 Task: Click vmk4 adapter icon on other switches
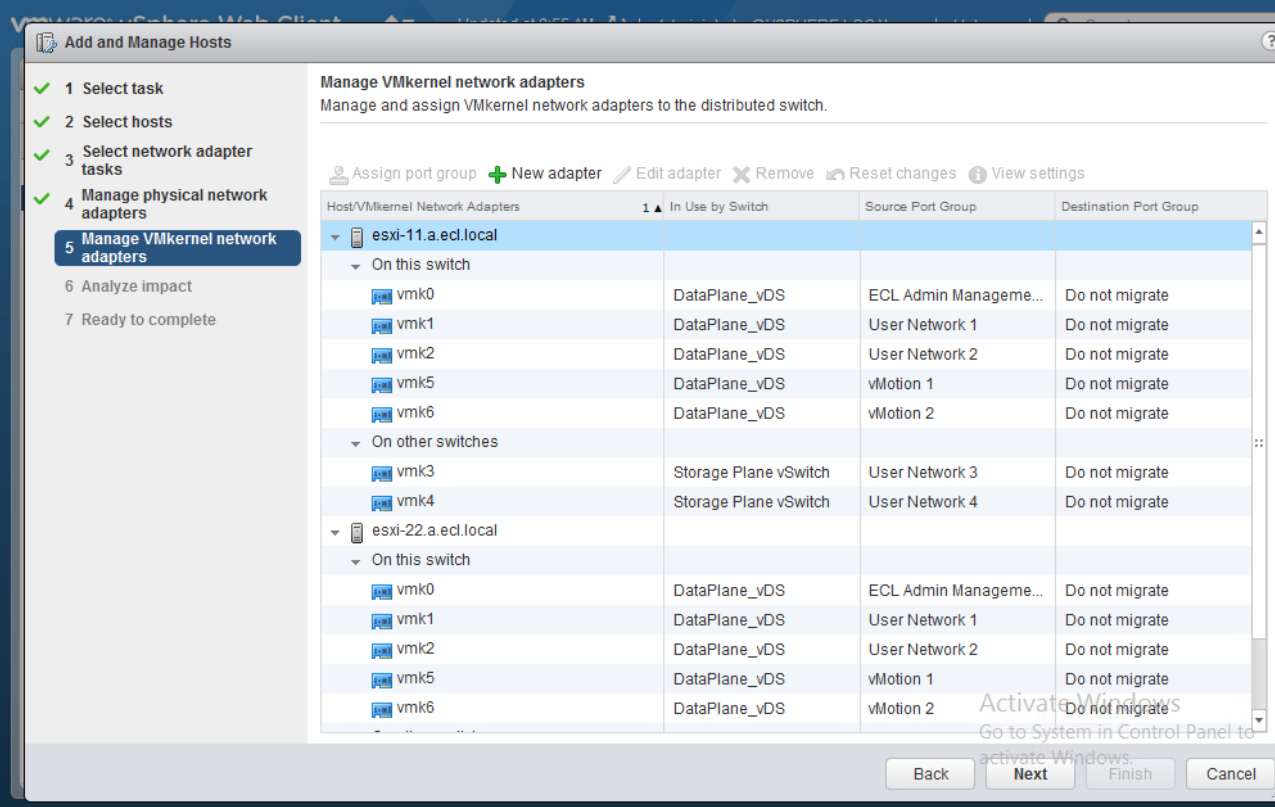[x=381, y=503]
